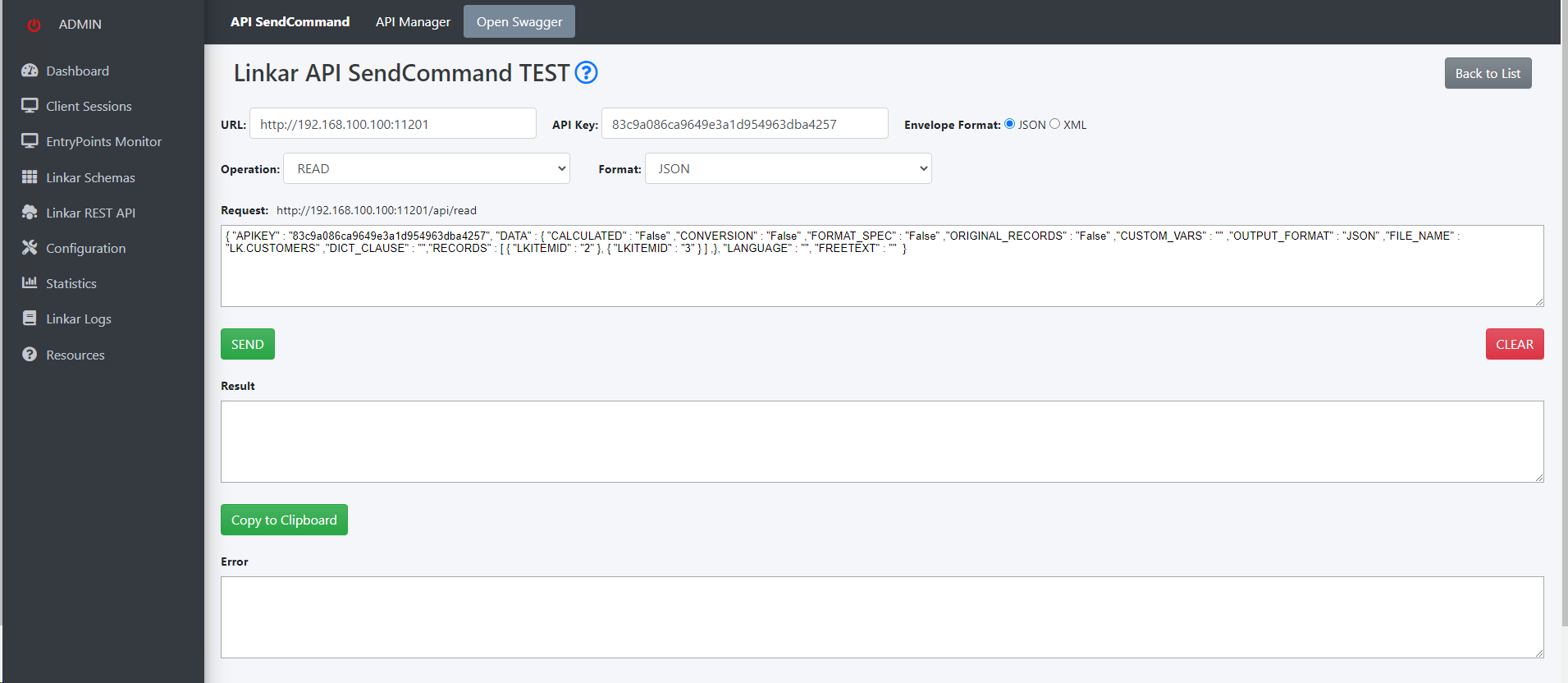Viewport: 1568px width, 683px height.
Task: Click the Resources question mark icon
Action: [30, 355]
